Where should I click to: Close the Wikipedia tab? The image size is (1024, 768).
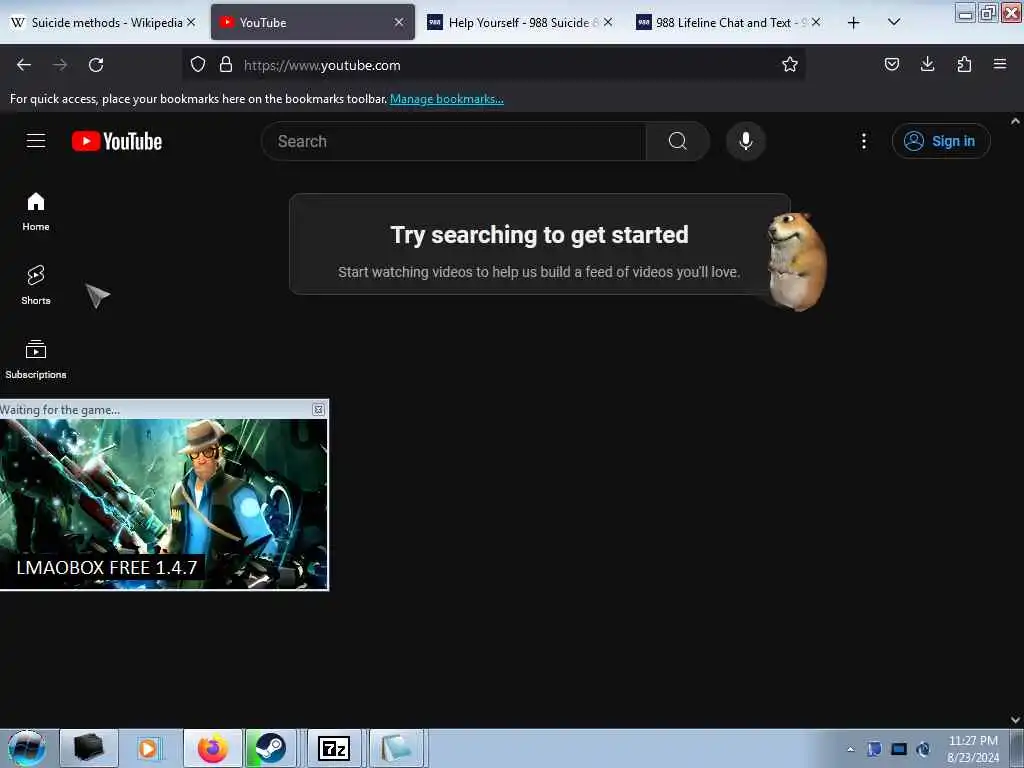pos(191,22)
